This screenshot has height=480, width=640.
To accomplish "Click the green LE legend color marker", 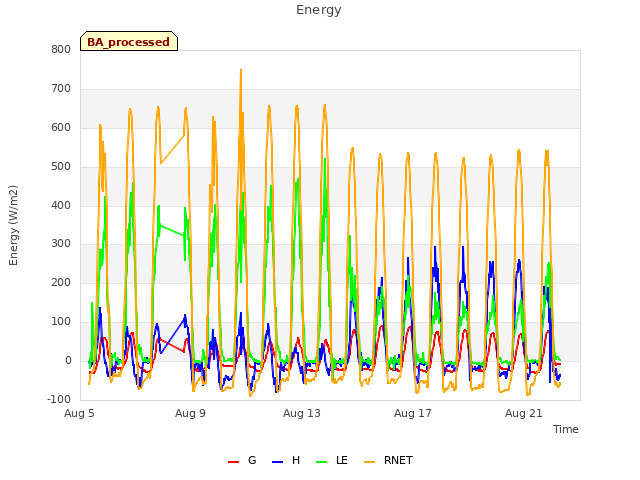I will 322,462.
